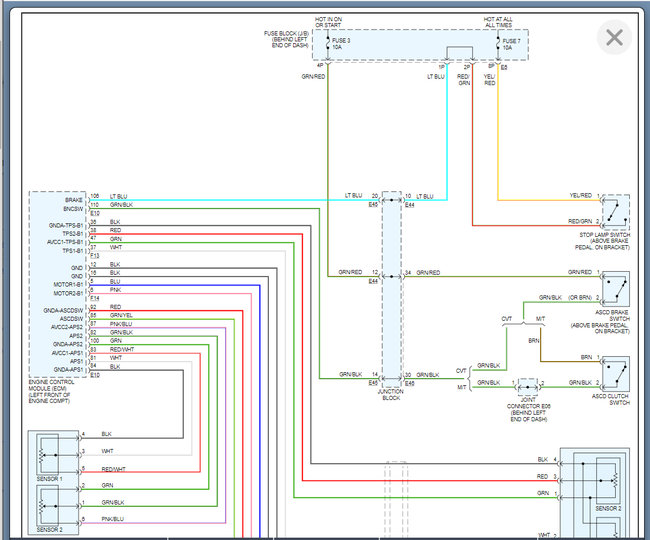
Task: Select the ASCDSW pin label
Action: (x=71, y=319)
